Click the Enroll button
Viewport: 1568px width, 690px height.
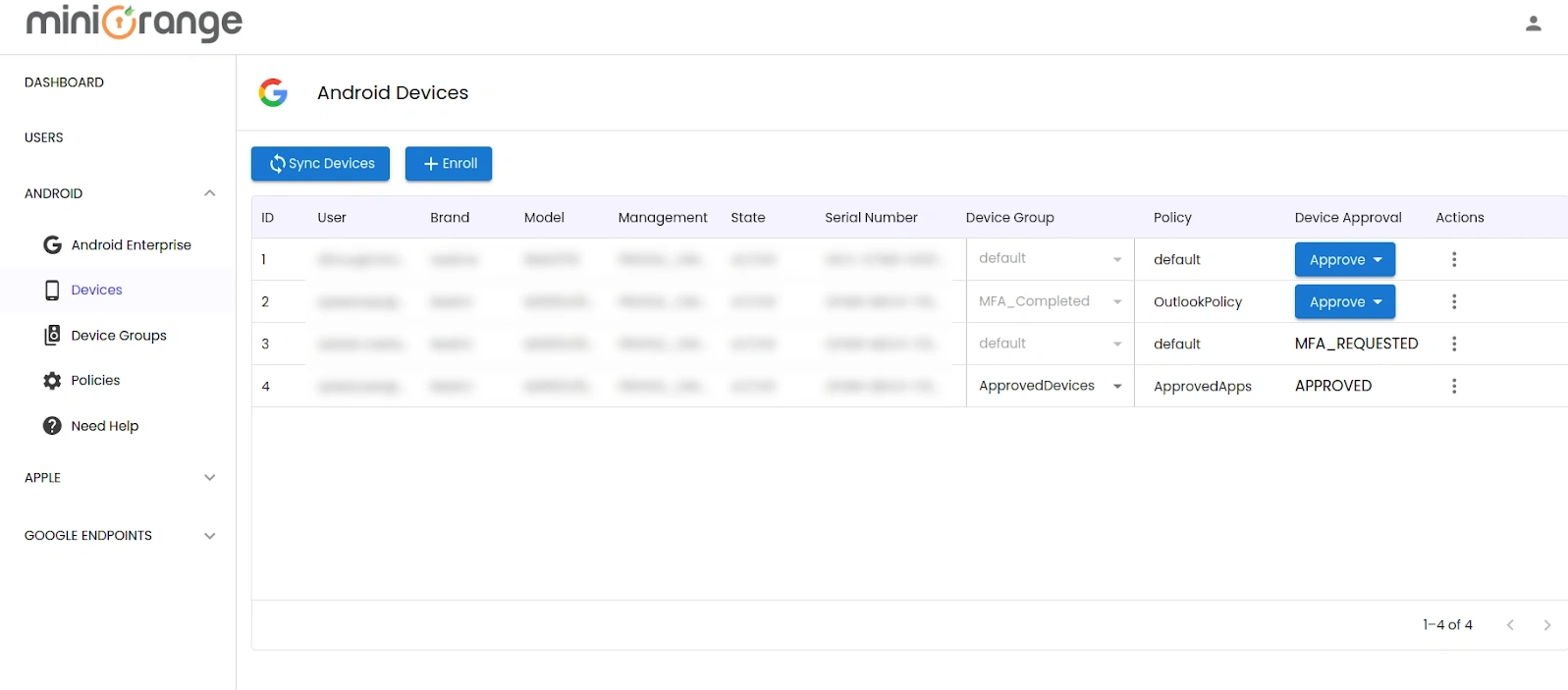coord(449,164)
